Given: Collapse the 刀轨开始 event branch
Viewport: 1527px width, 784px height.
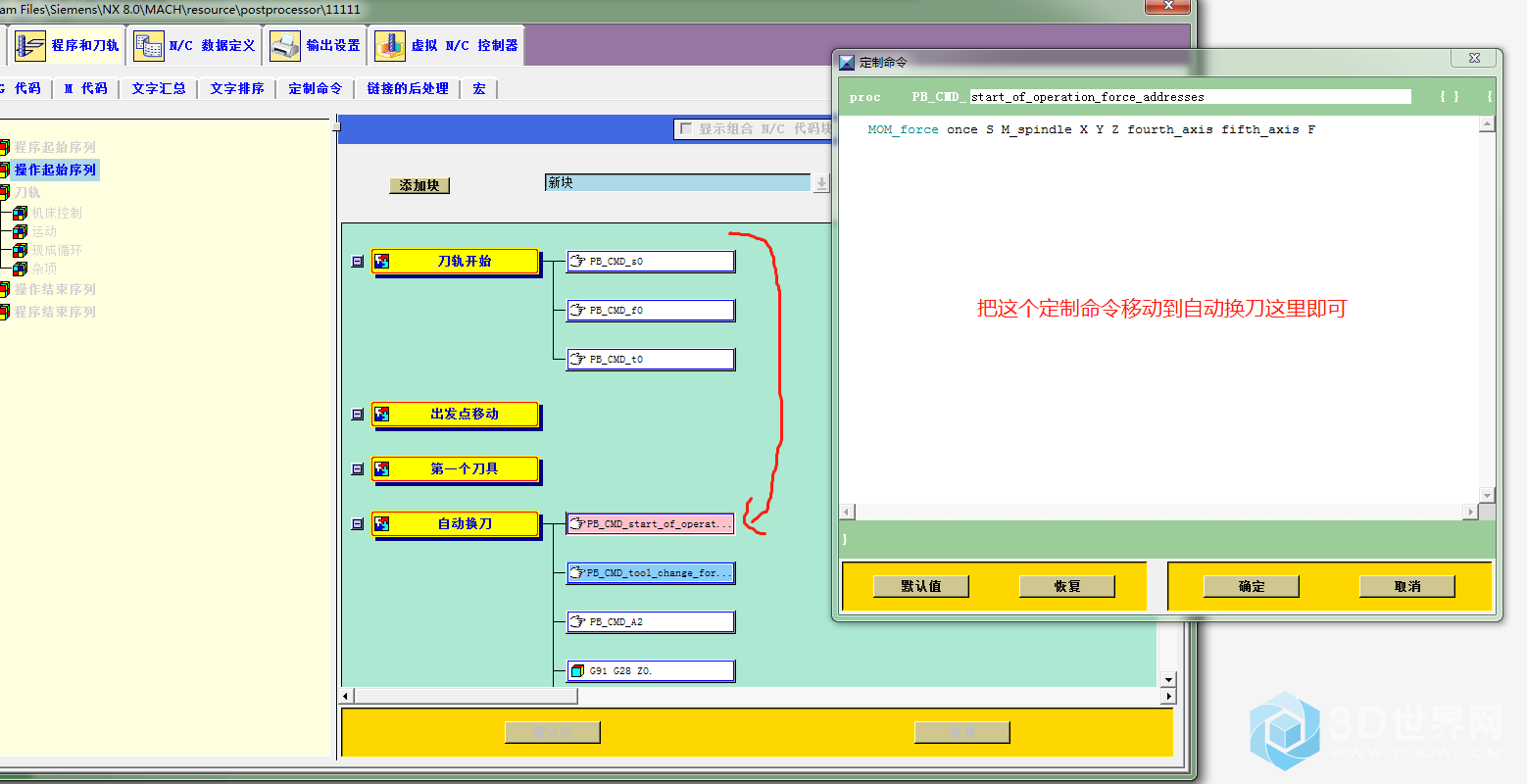Looking at the screenshot, I should tap(358, 262).
